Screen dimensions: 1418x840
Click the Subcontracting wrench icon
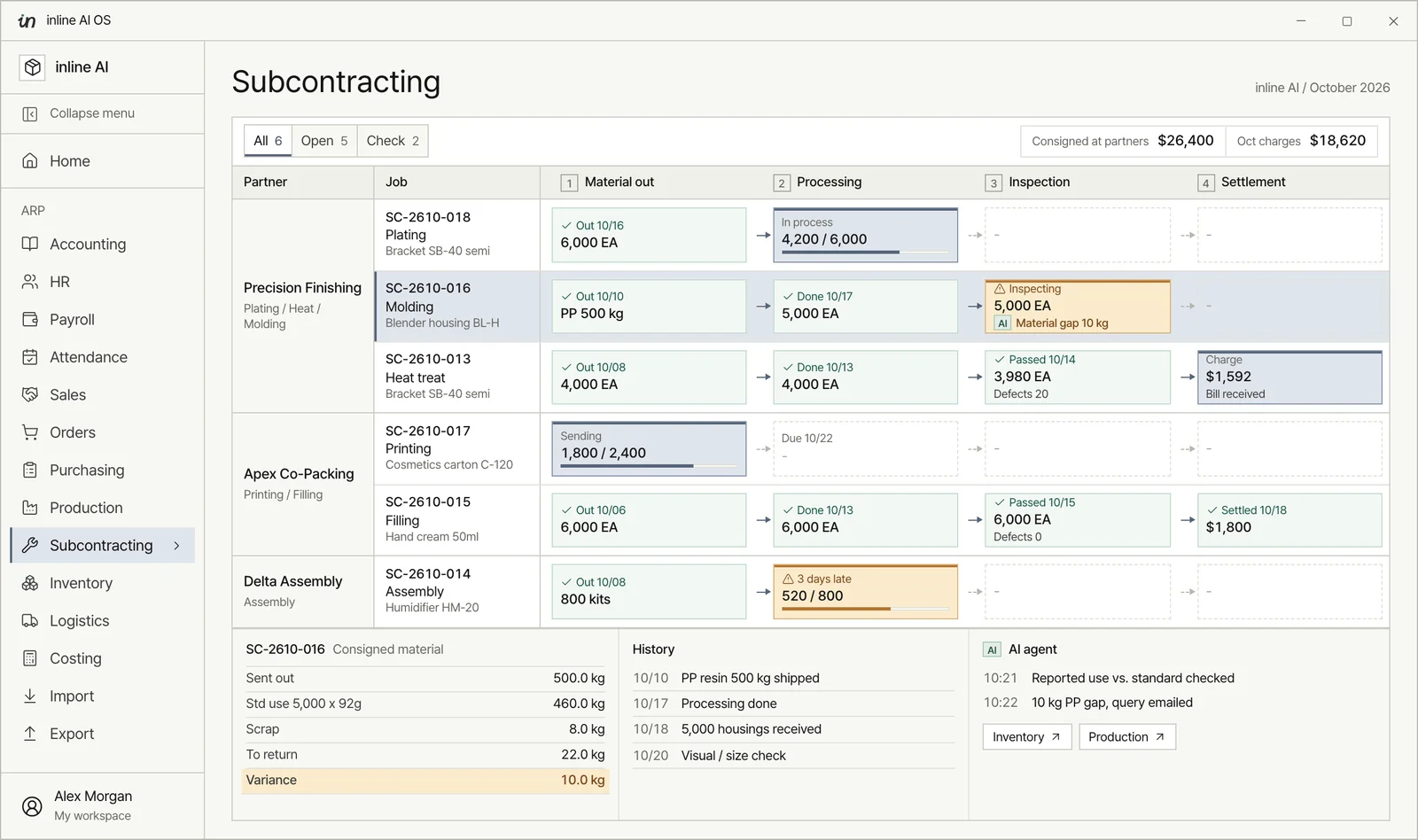click(x=30, y=545)
